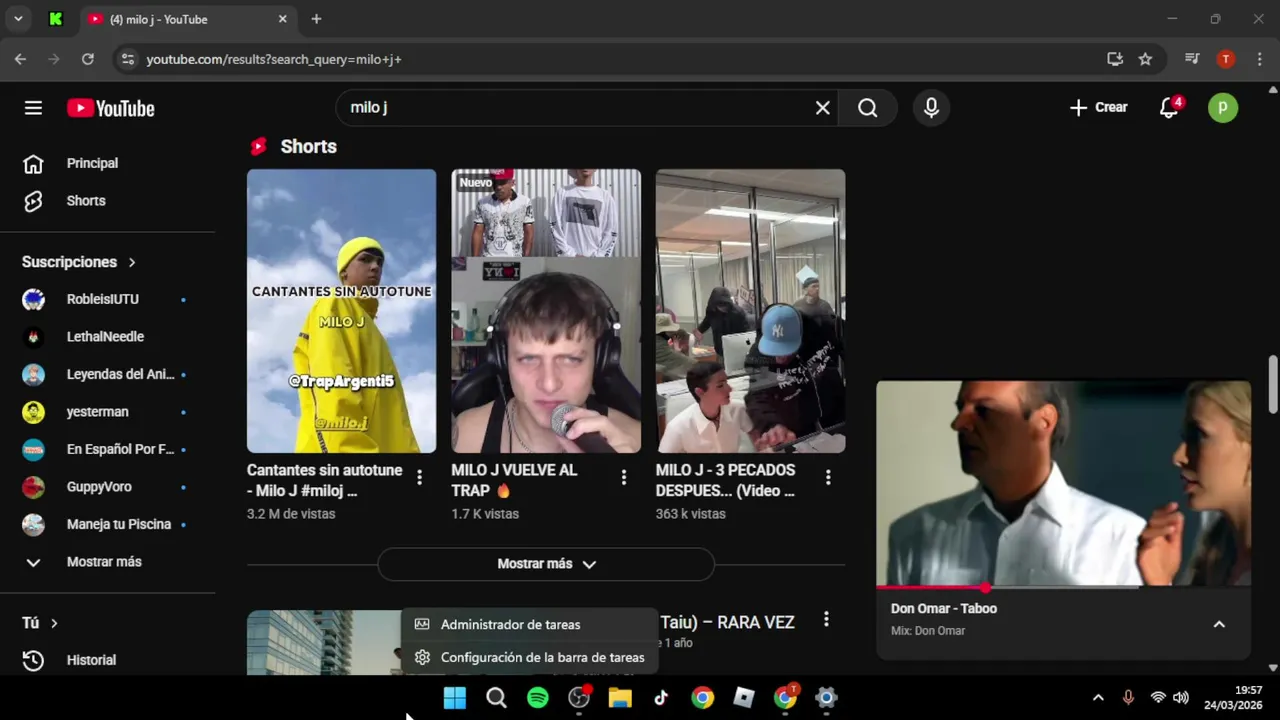Image resolution: width=1280 pixels, height=720 pixels.
Task: Expand the Suscripciones section chevron
Action: [131, 262]
